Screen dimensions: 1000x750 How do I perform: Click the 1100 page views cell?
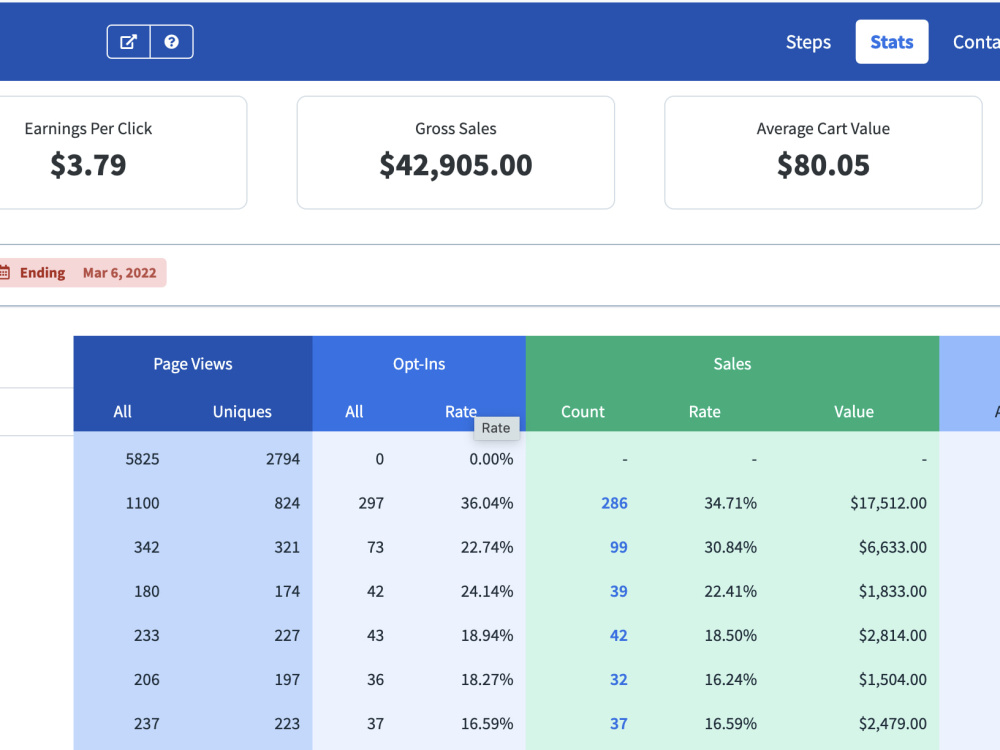142,503
